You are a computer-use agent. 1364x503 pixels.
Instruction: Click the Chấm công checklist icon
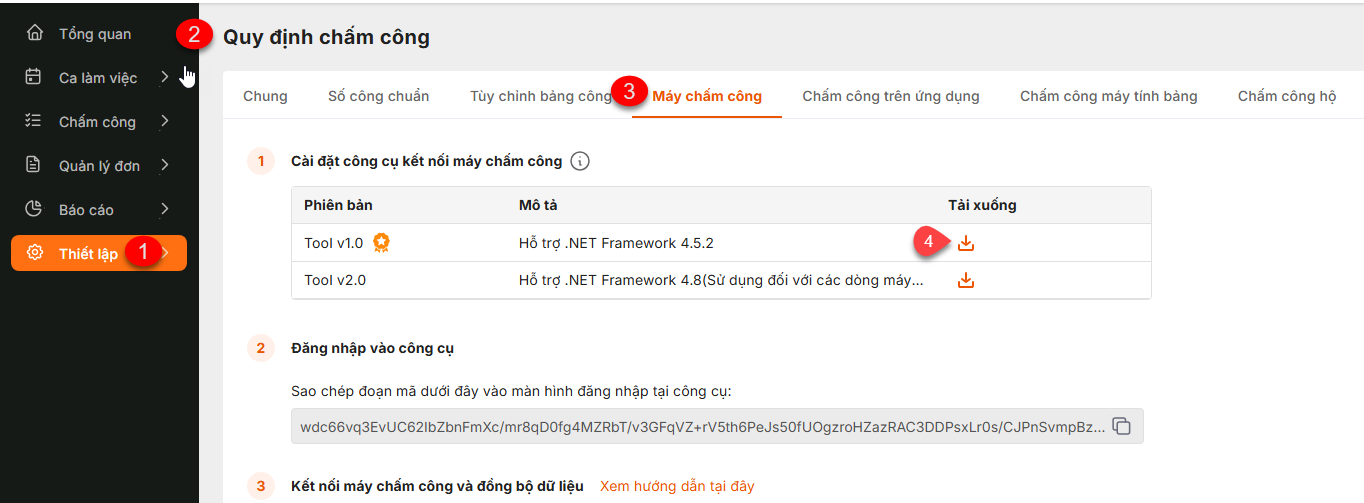34,122
